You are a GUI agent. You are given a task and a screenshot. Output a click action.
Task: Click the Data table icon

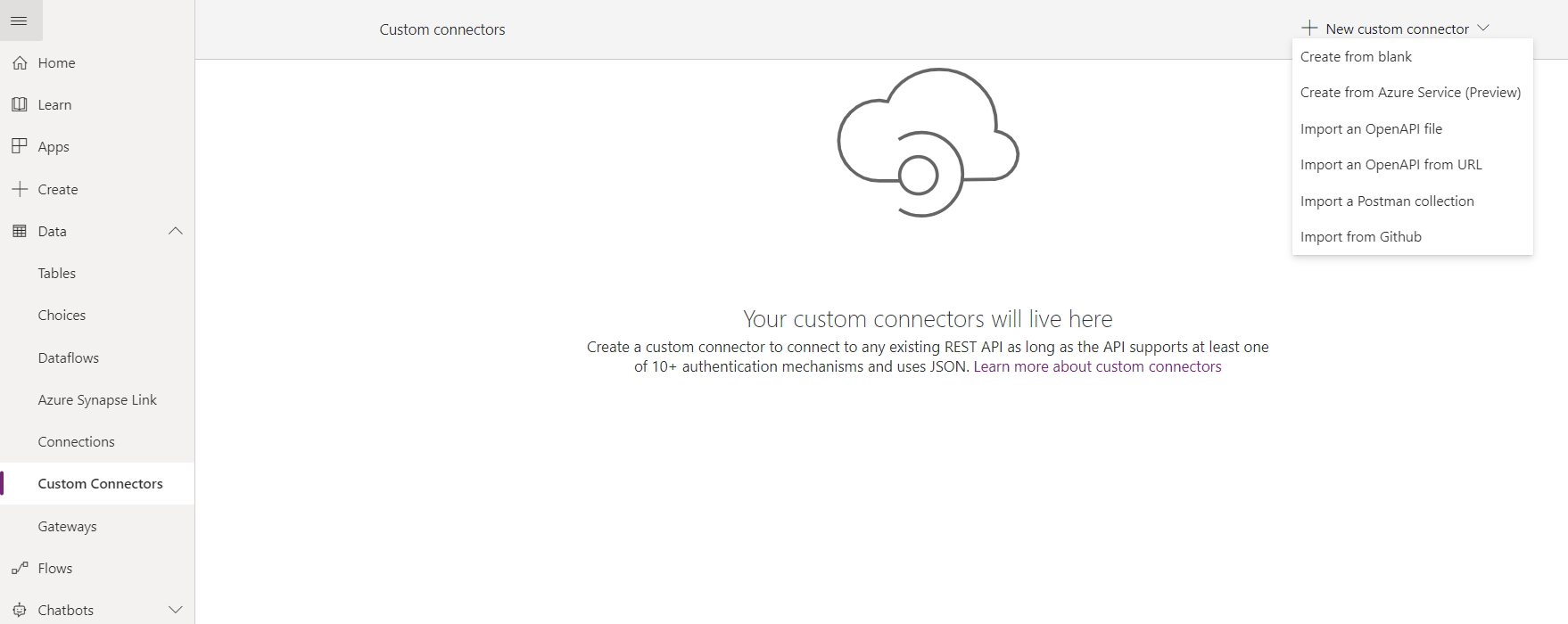[20, 231]
